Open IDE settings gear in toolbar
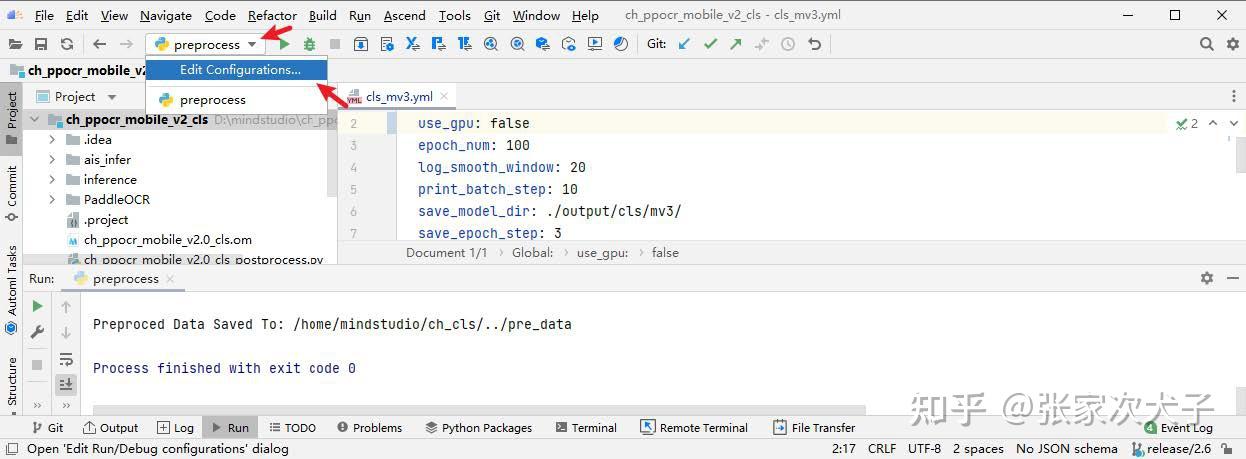Image resolution: width=1246 pixels, height=459 pixels. 1232,44
